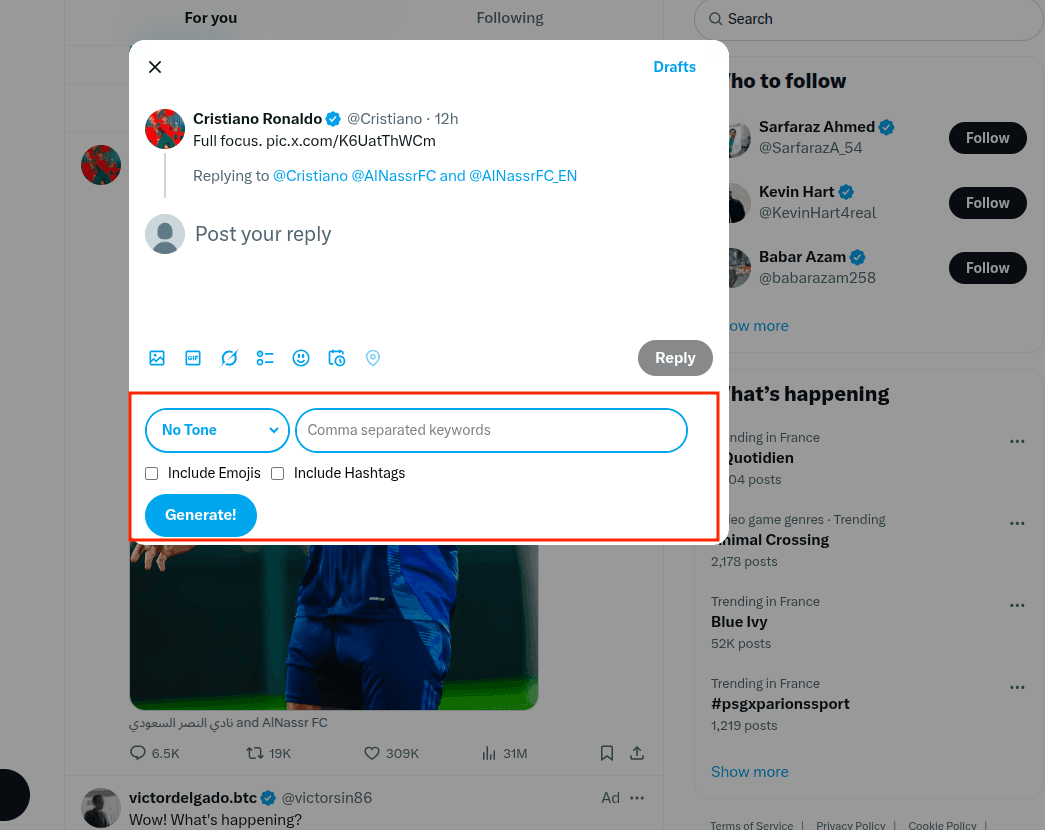Click the Grok enhance icon
The image size is (1045, 830).
[229, 357]
